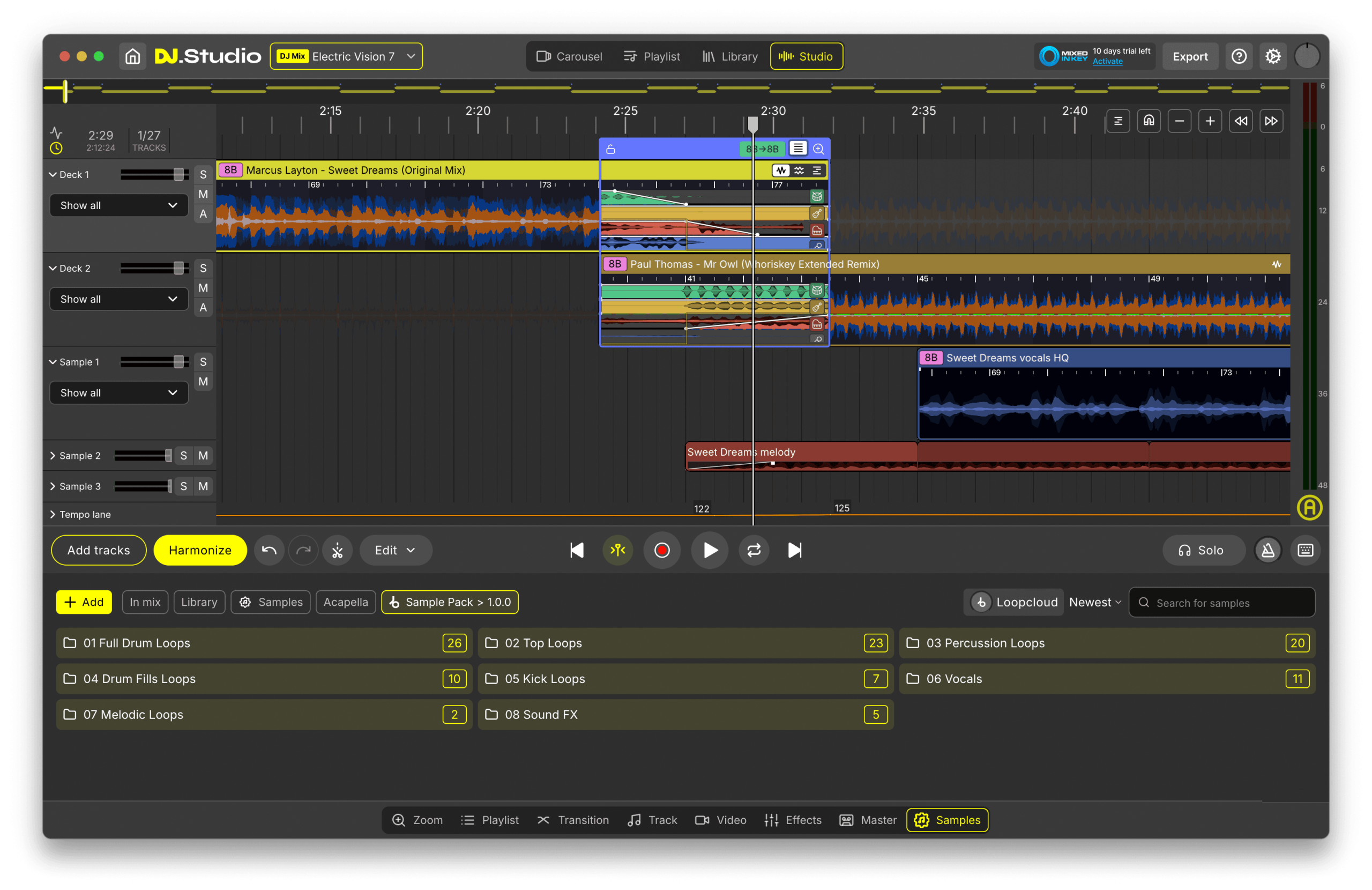This screenshot has width=1372, height=890.
Task: Click the record button
Action: click(x=662, y=550)
